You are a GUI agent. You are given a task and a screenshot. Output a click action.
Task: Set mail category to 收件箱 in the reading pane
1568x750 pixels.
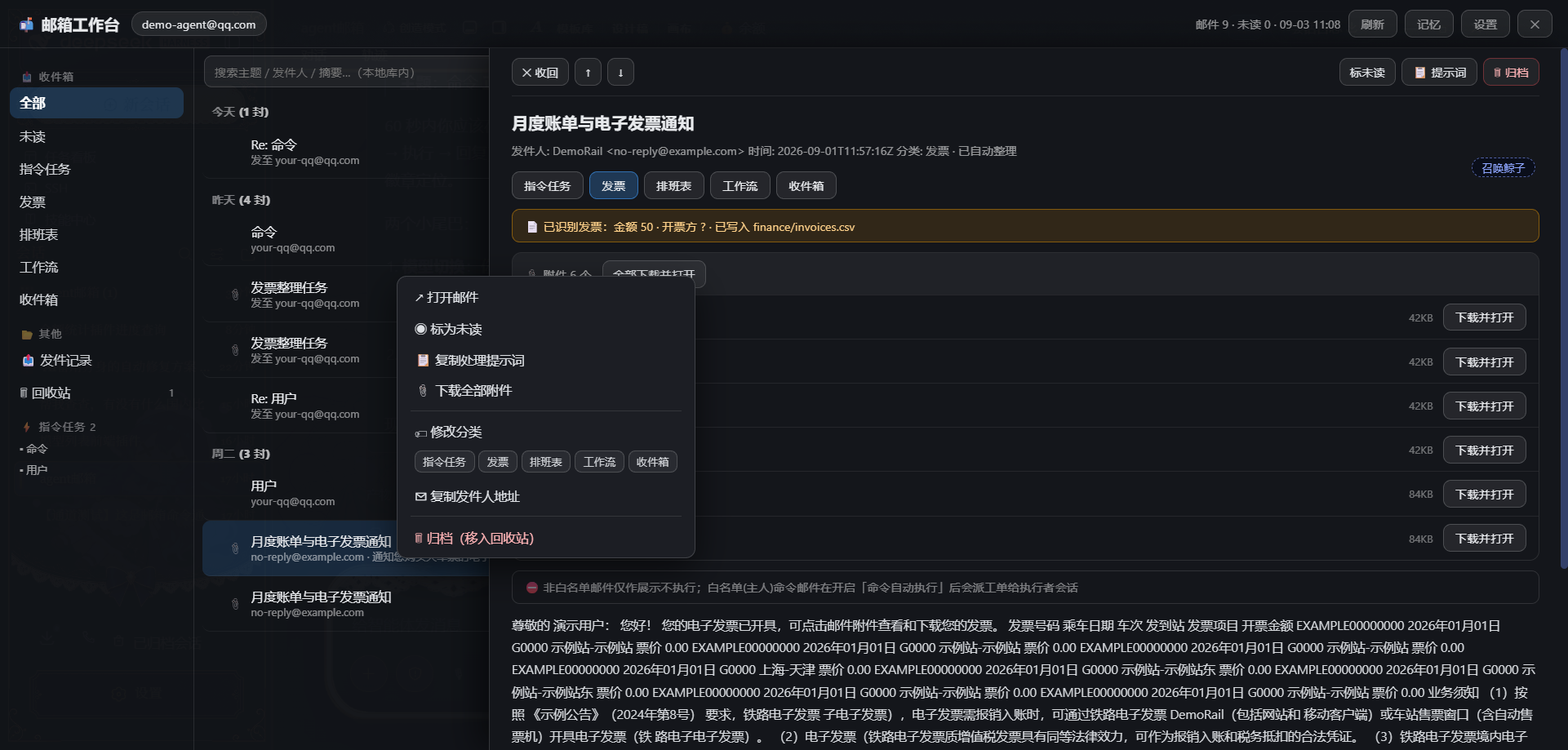click(x=806, y=186)
